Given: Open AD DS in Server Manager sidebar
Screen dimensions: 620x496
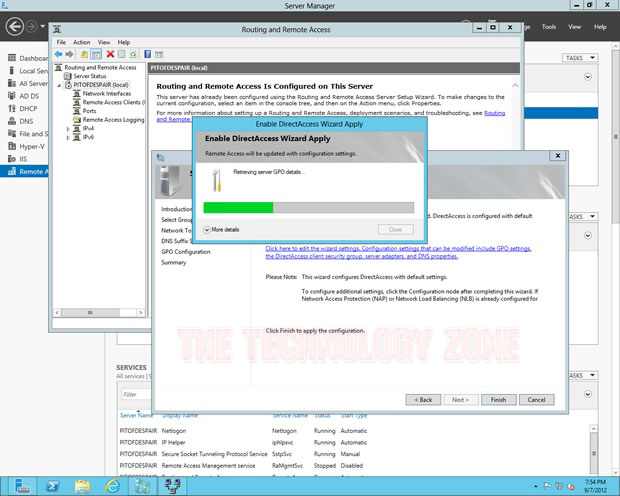Looking at the screenshot, I should coord(24,96).
